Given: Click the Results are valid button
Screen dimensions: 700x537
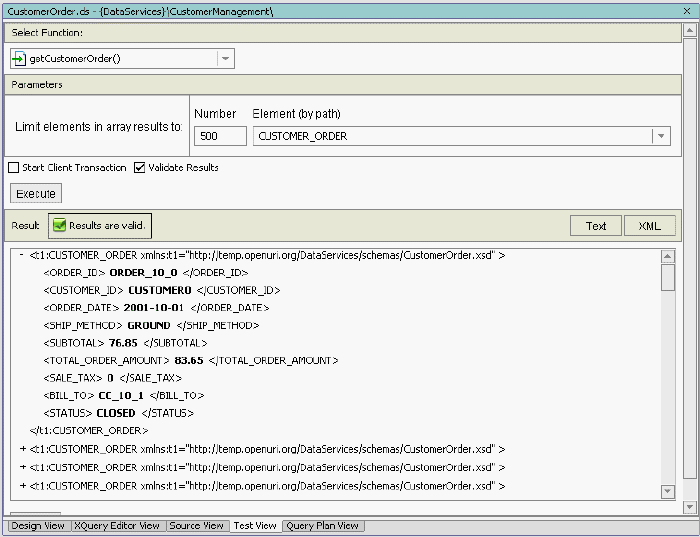Looking at the screenshot, I should tap(100, 225).
